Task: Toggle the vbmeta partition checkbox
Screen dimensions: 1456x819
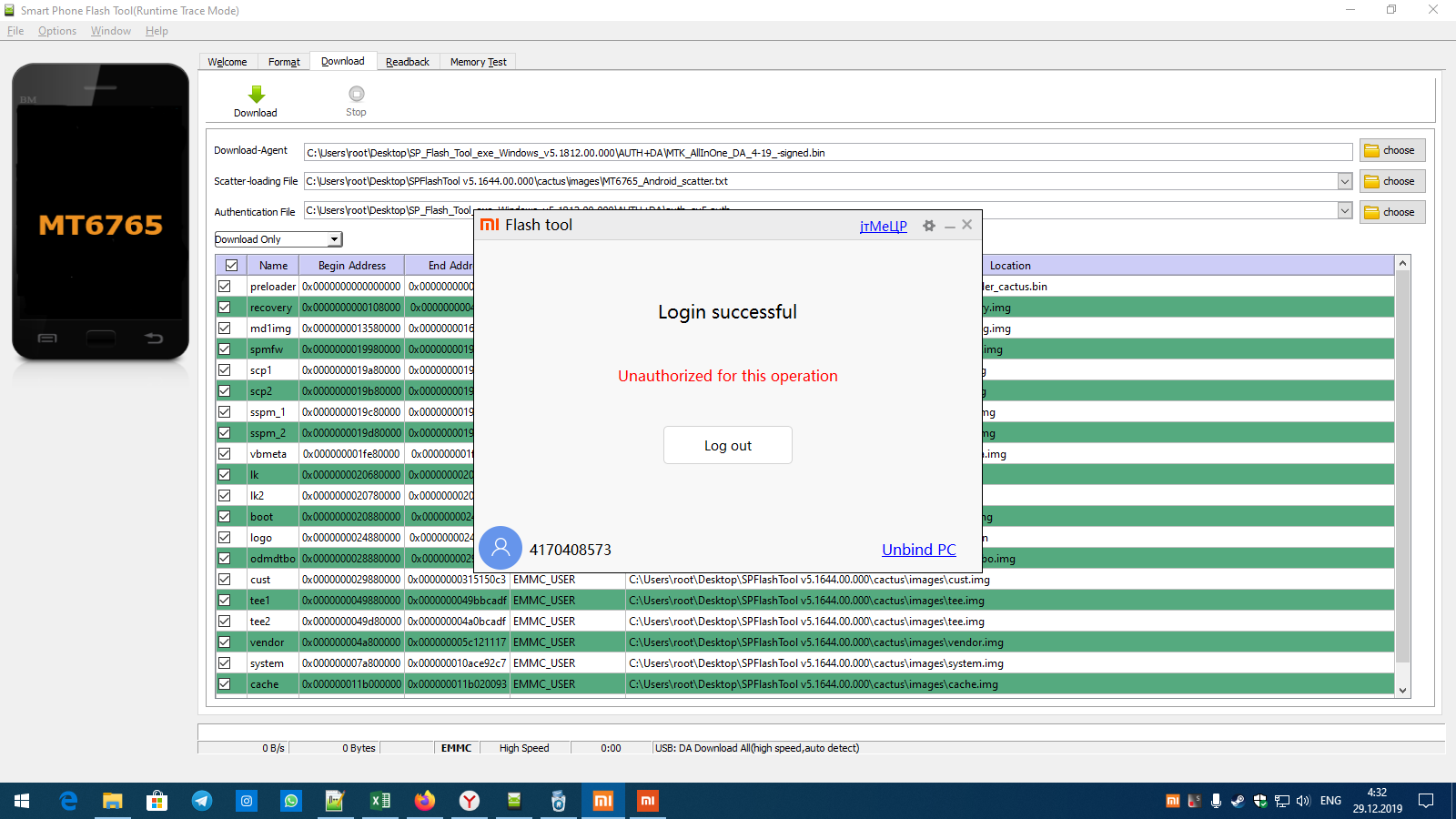Action: coord(225,454)
